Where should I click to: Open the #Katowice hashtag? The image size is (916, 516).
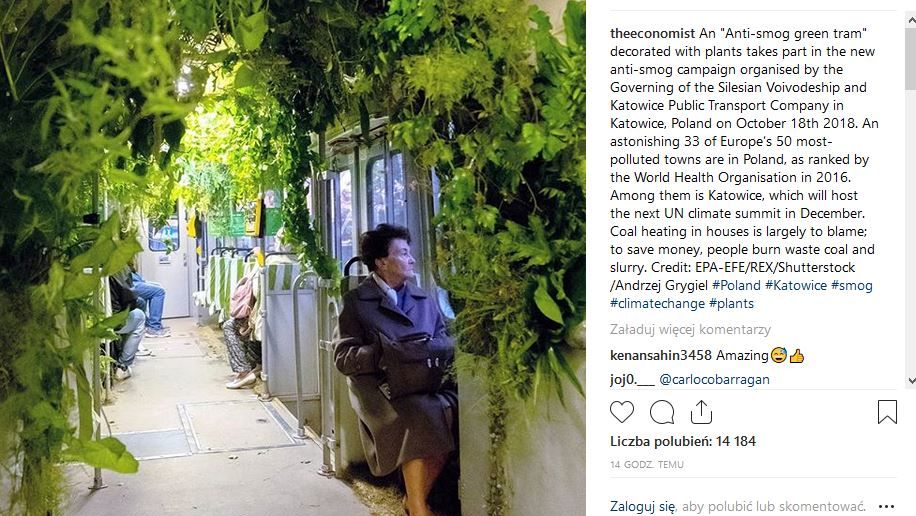click(796, 285)
